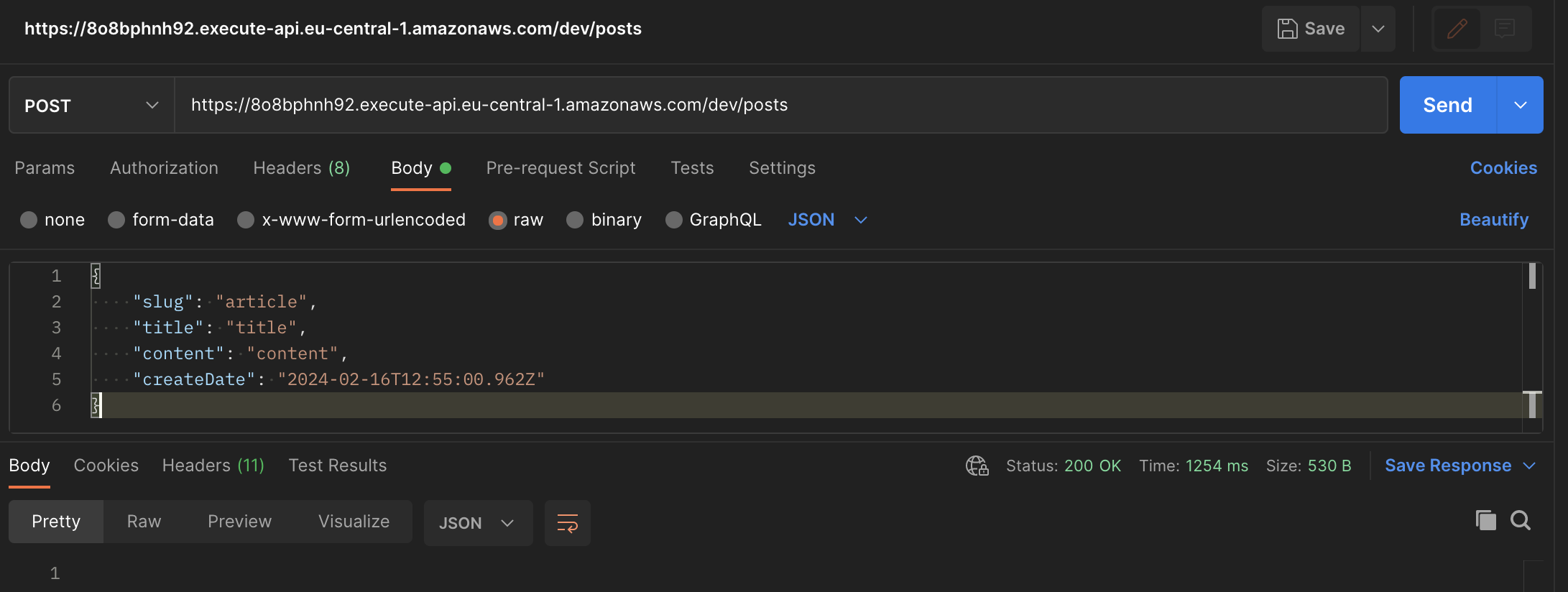1568x592 pixels.
Task: Expand the Save Response chevron
Action: (x=1530, y=466)
